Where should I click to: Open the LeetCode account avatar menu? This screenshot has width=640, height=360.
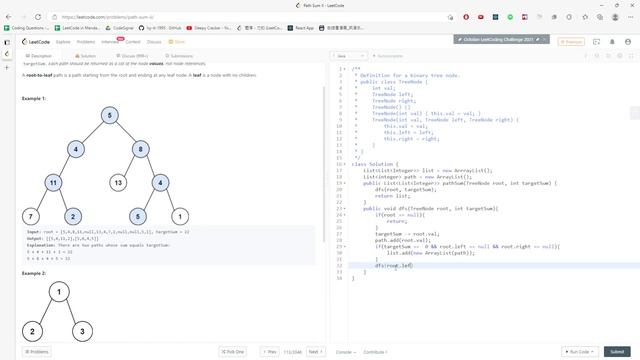[x=628, y=42]
